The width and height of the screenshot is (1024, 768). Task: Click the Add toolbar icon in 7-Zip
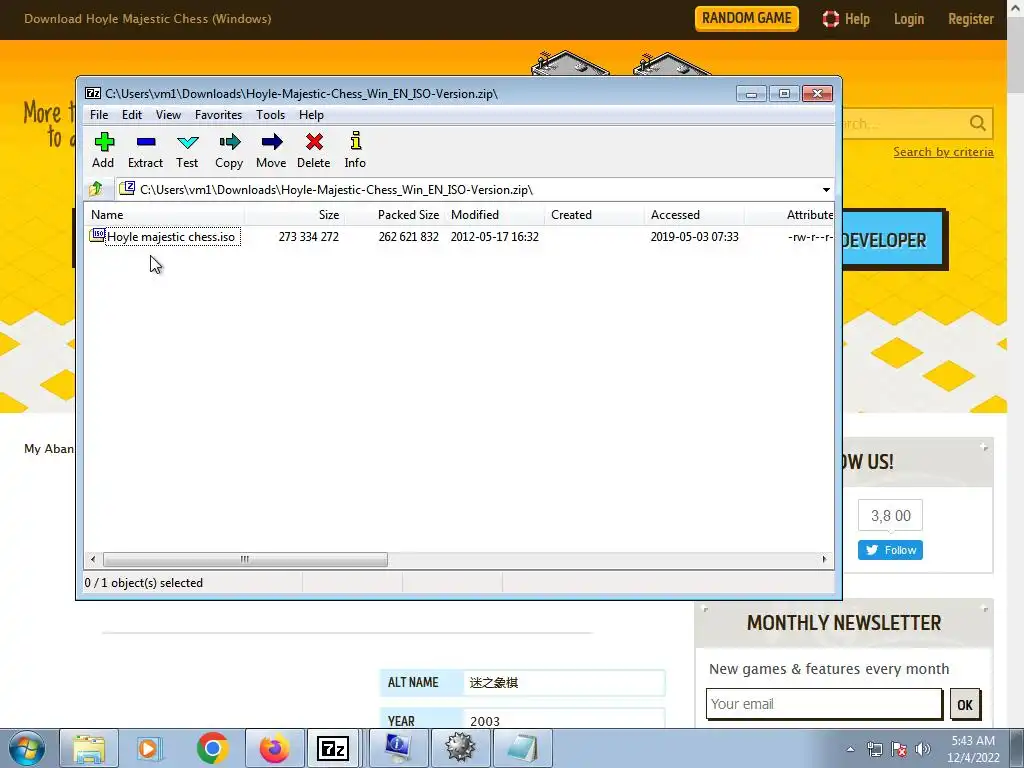coord(103,142)
